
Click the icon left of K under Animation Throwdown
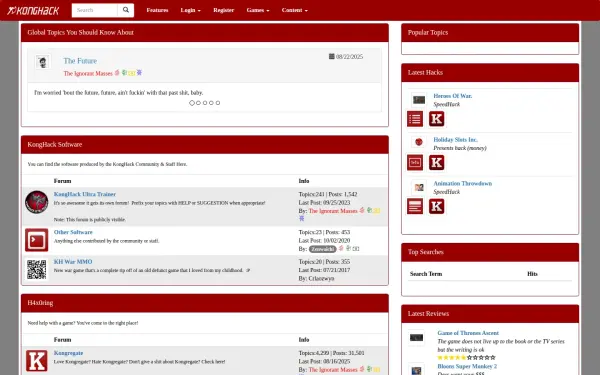415,207
